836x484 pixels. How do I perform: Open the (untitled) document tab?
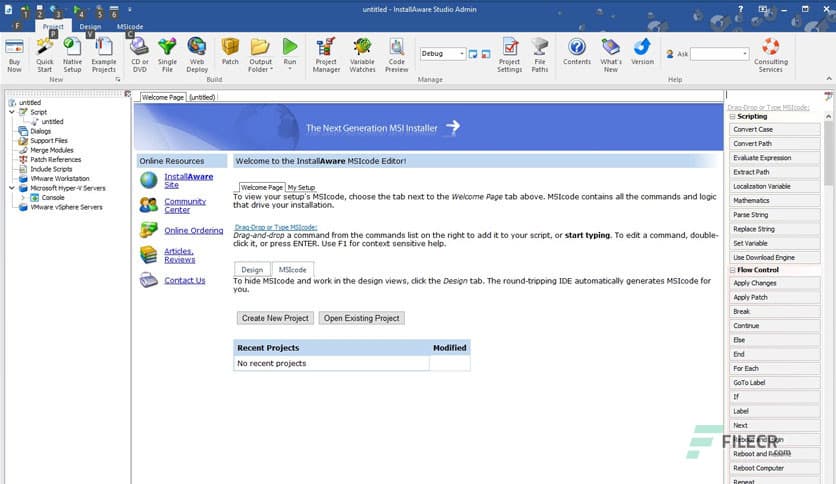(202, 97)
